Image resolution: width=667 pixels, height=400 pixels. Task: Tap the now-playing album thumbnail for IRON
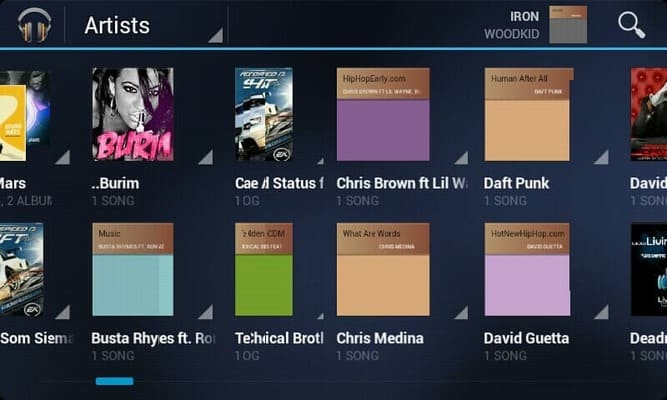pos(568,24)
